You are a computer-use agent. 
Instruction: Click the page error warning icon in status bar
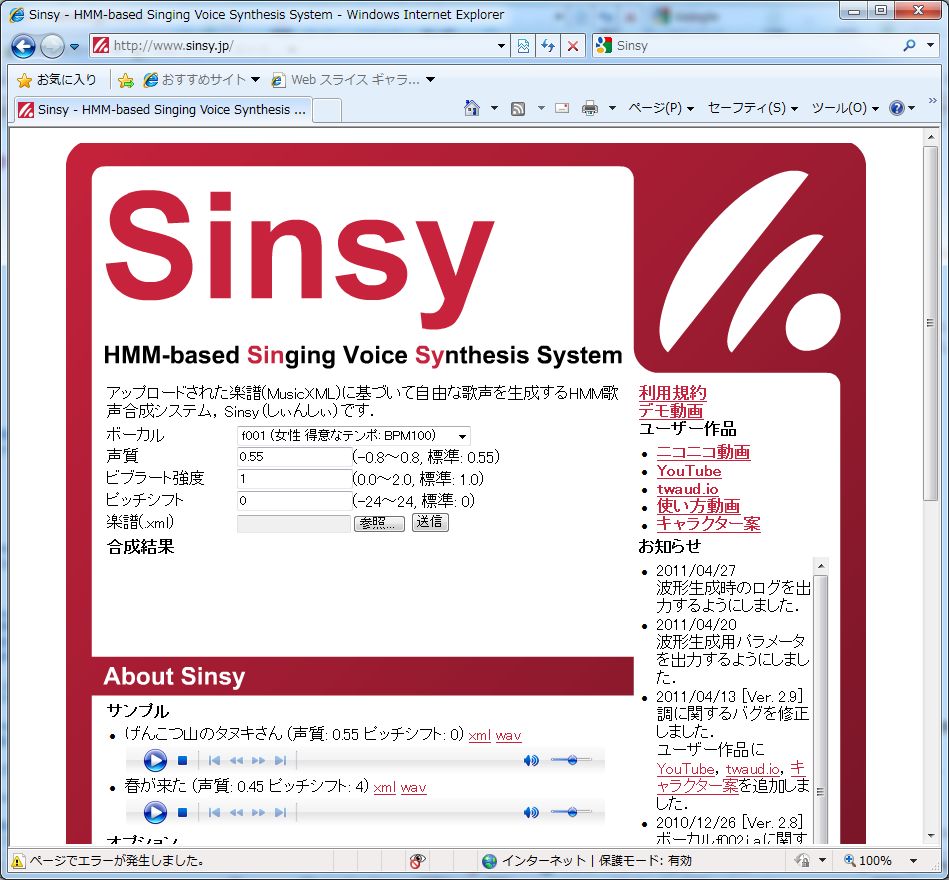coord(18,861)
